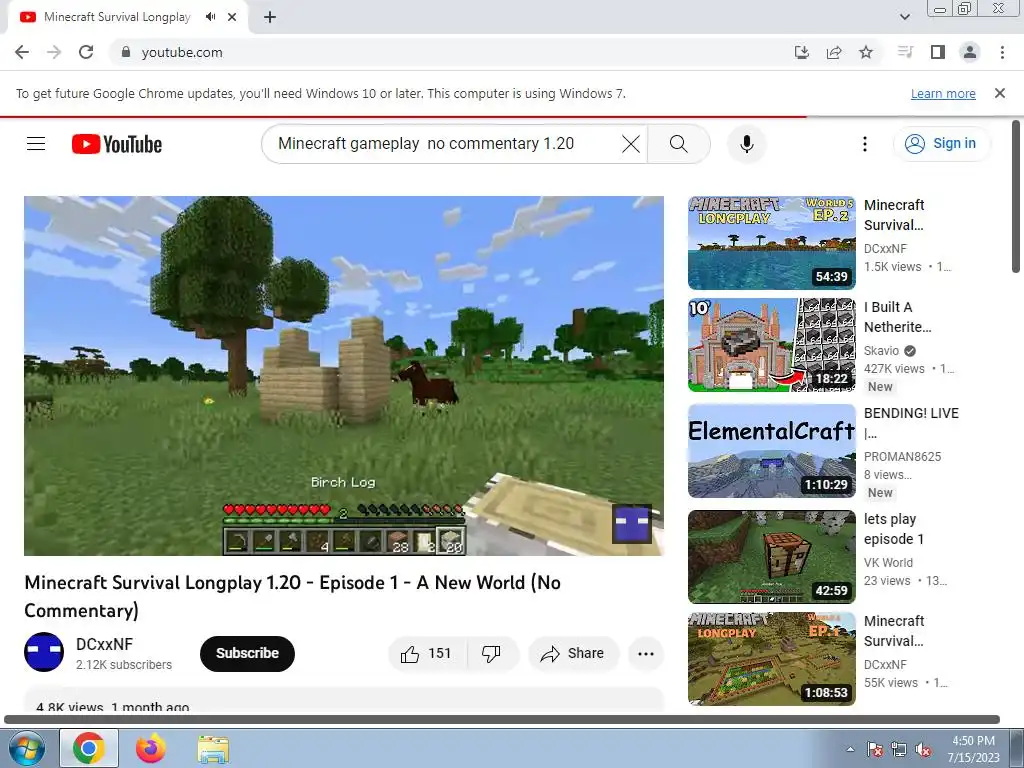Sign in to YouTube

pyautogui.click(x=941, y=144)
